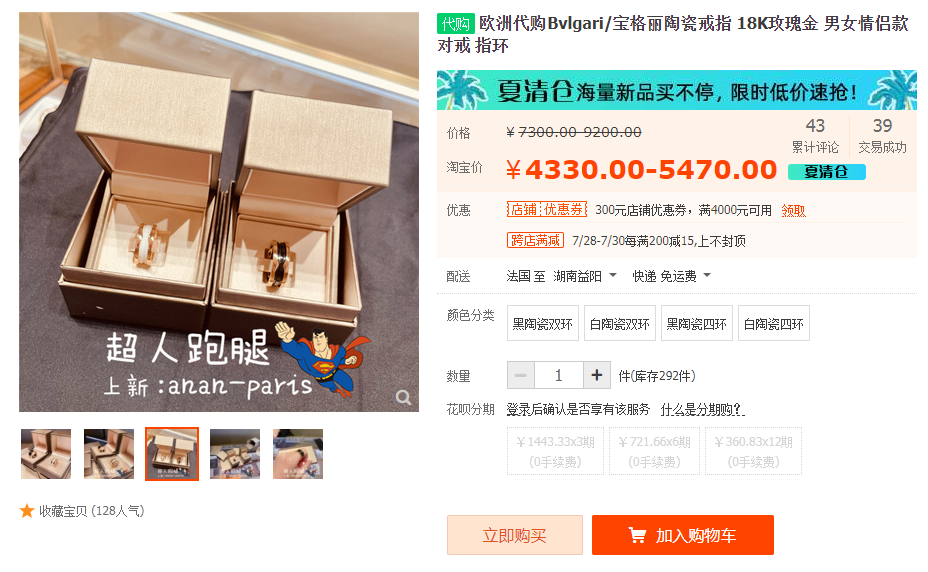The image size is (928, 572).
Task: Select the 黑陶瓷双环 option
Action: 543,323
